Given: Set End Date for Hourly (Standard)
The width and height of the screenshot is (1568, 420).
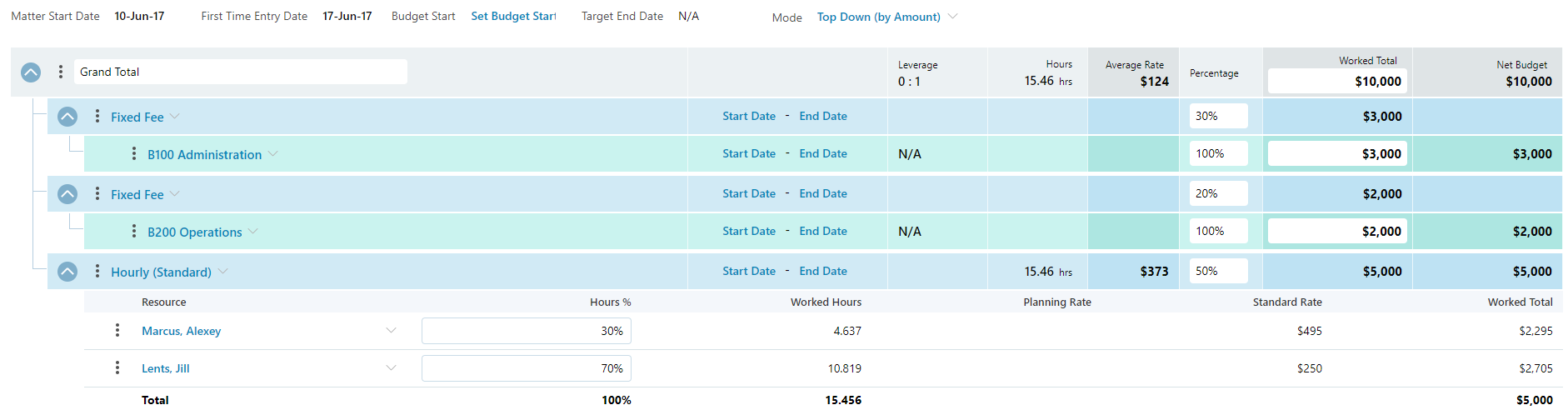Looking at the screenshot, I should click(x=823, y=272).
